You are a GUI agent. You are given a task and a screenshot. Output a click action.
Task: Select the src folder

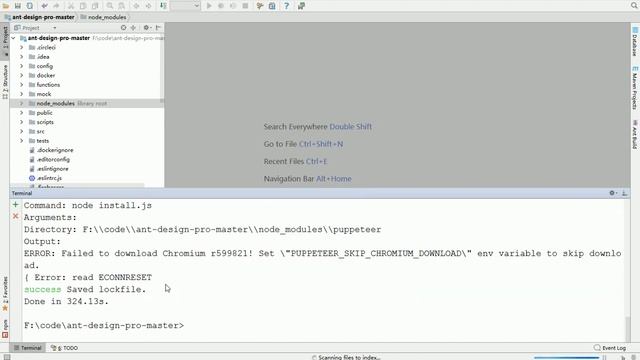[40, 131]
